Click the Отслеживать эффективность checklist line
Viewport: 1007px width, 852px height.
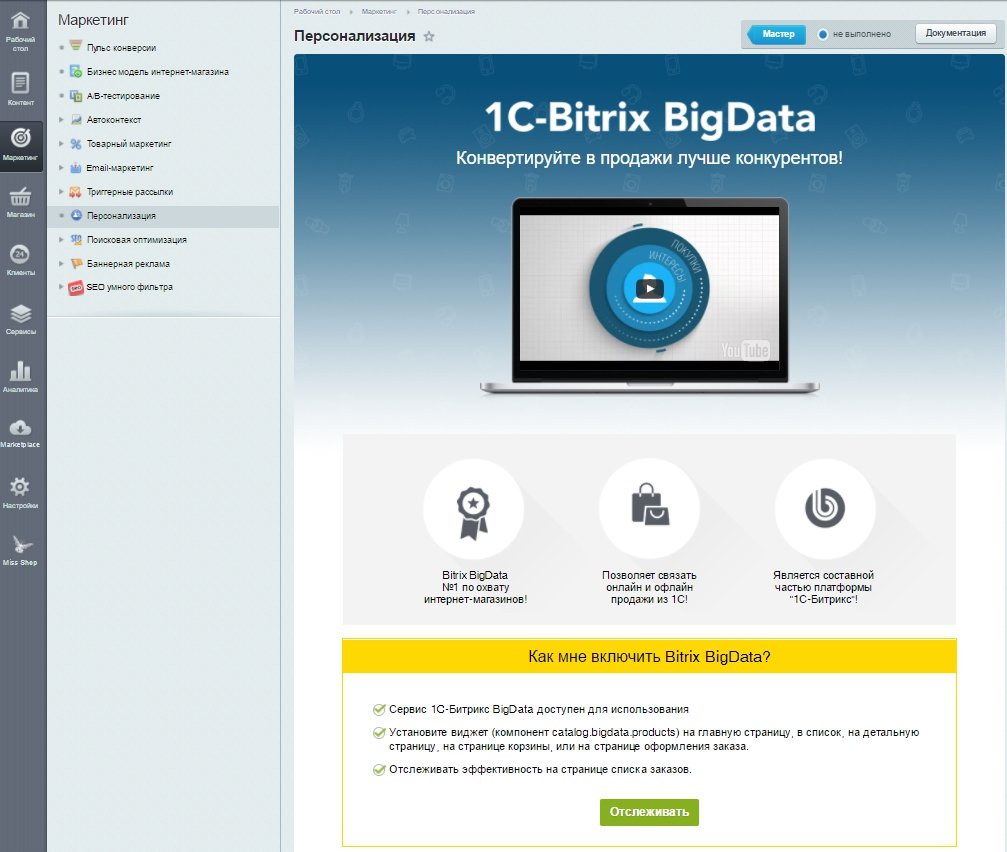(540, 769)
